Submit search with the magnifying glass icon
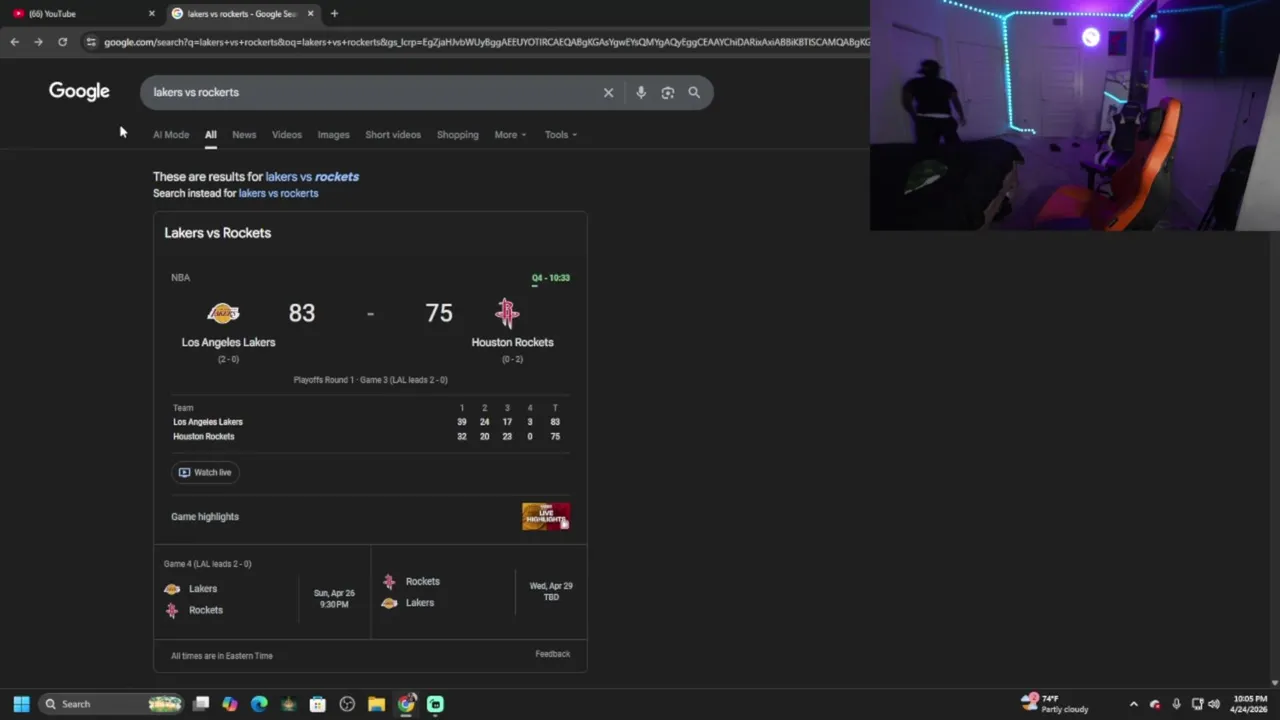The height and width of the screenshot is (720, 1280). pos(694,92)
